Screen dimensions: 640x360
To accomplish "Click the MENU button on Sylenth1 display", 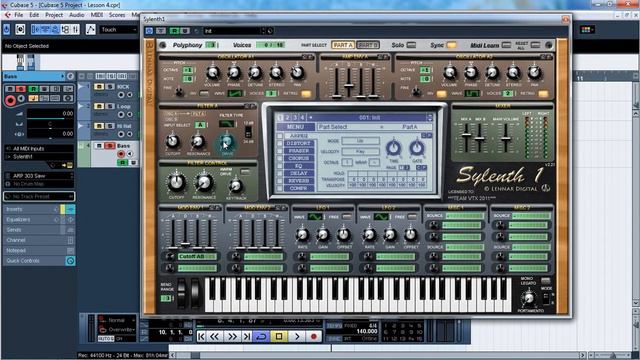I will click(295, 127).
